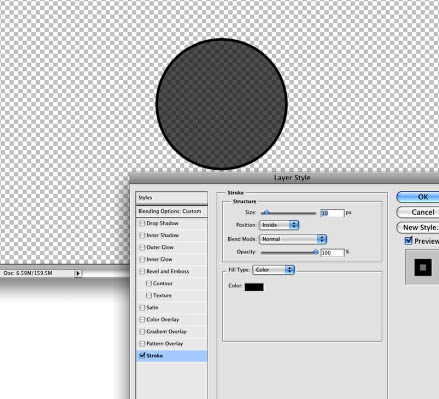Screen dimensions: 439x399
Task: Select the Texture label
Action: 162,295
